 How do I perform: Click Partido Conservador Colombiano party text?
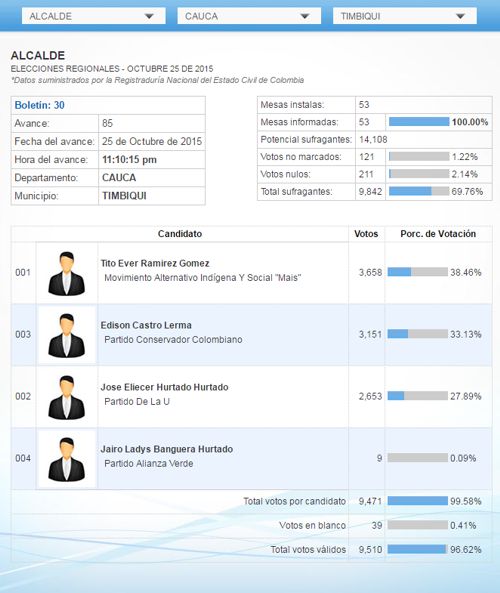coord(173,340)
